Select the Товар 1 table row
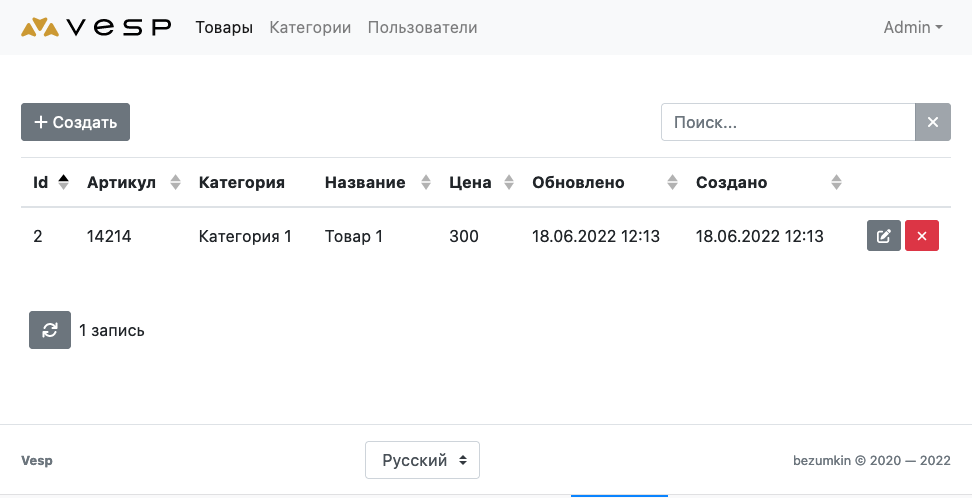 coord(485,236)
